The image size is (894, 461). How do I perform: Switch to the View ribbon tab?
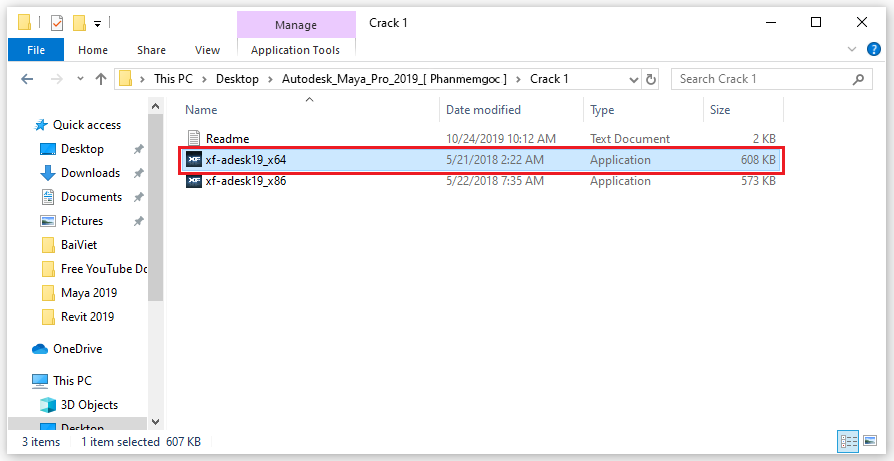(208, 50)
